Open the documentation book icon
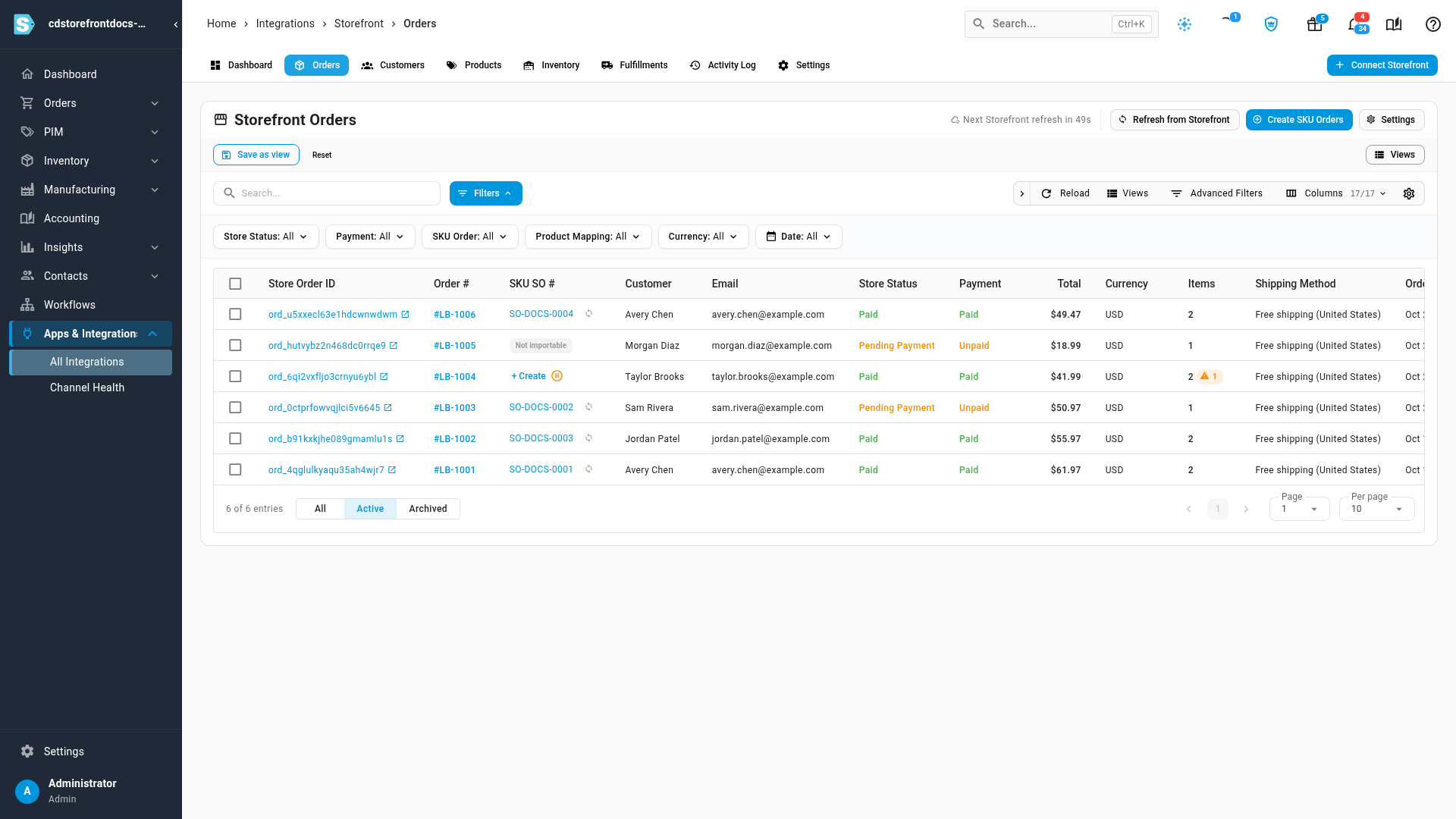The image size is (1456, 819). coord(1394,24)
